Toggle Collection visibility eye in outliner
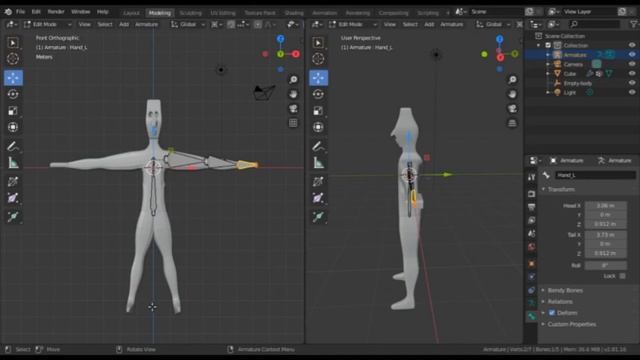The height and width of the screenshot is (360, 640). 632,45
